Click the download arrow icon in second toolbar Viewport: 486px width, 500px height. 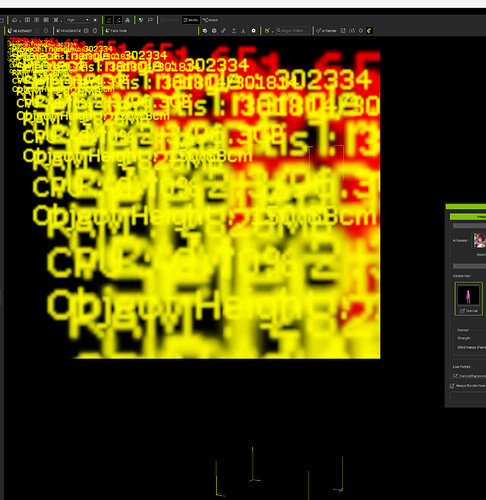[x=243, y=31]
